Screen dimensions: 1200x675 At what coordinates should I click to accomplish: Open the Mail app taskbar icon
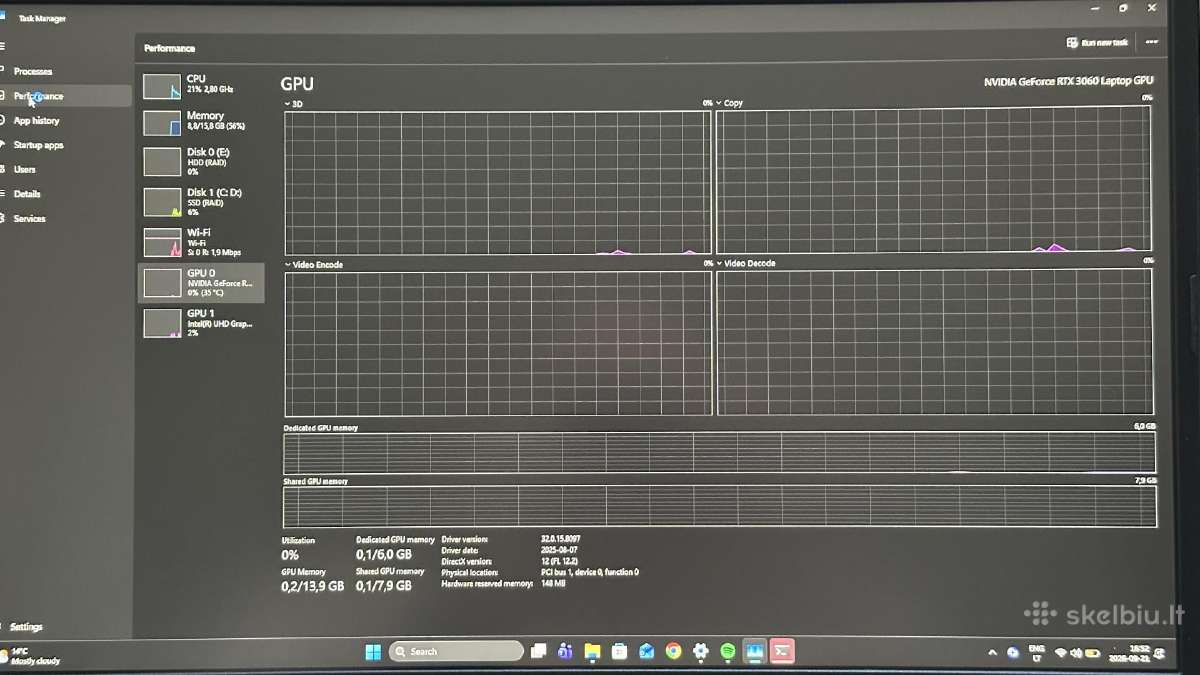click(x=647, y=651)
